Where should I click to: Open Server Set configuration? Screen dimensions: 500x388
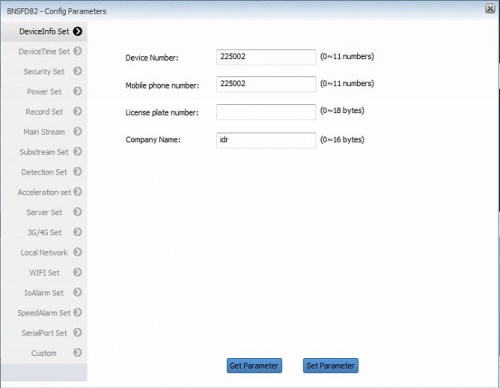click(44, 212)
